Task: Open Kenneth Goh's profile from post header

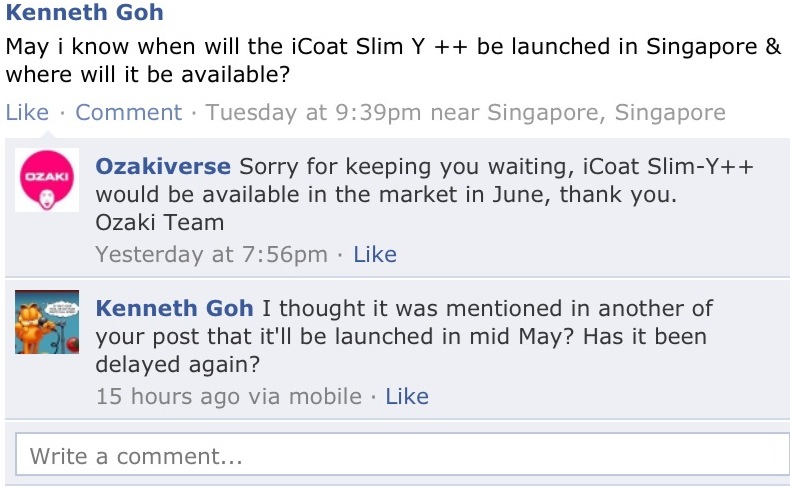Action: click(85, 13)
